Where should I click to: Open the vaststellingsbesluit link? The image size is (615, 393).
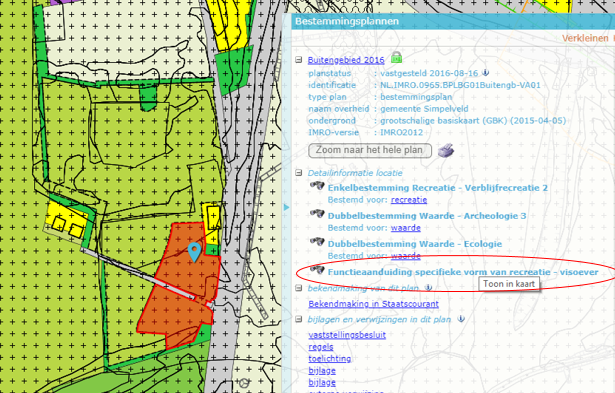click(347, 335)
